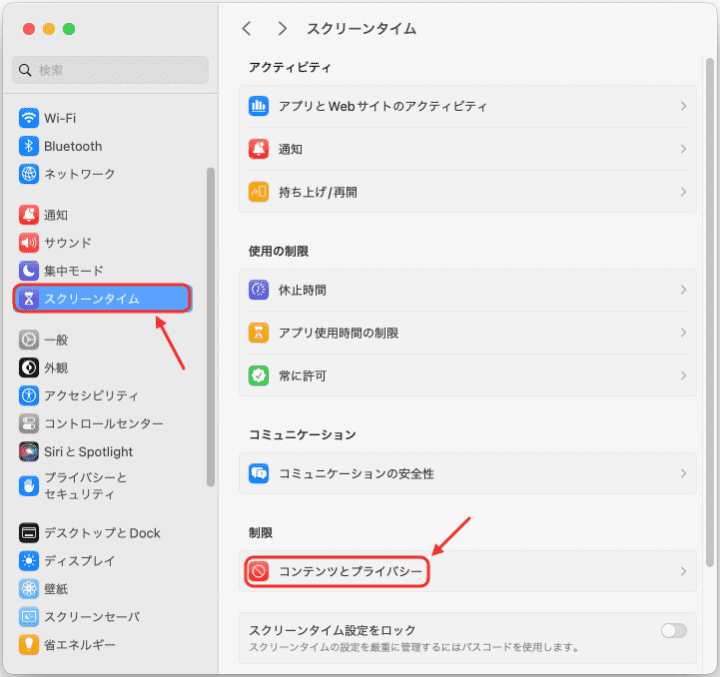Go forward with the right arrow button
Image resolution: width=720 pixels, height=677 pixels.
pos(282,28)
